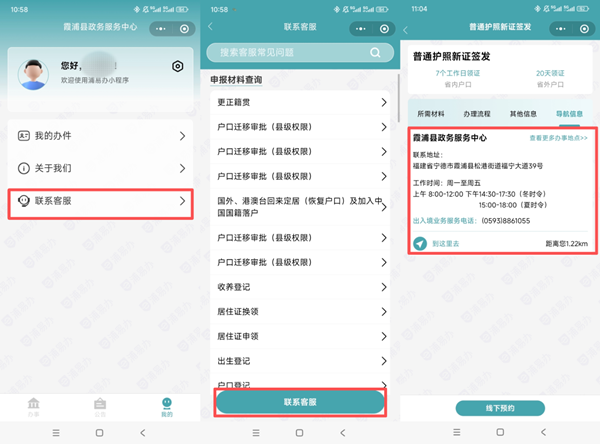Screen dimensions: 600x444
Task: Tap Android recents icon under first screen
Action: point(56,433)
